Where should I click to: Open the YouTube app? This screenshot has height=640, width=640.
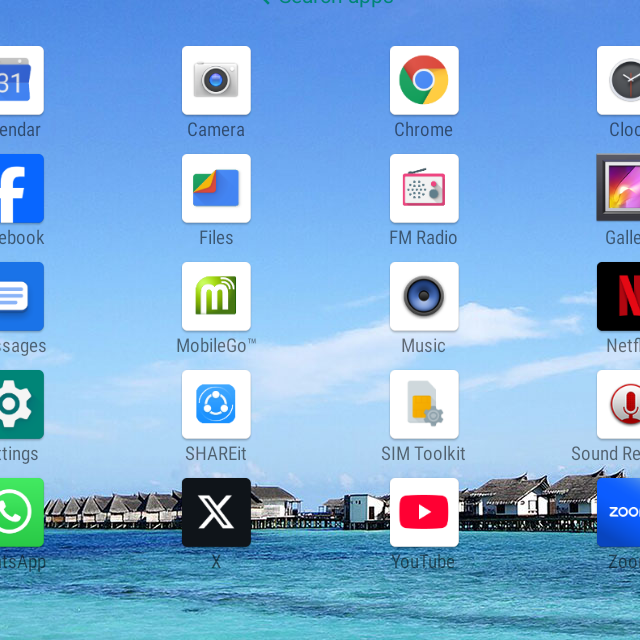(x=424, y=512)
